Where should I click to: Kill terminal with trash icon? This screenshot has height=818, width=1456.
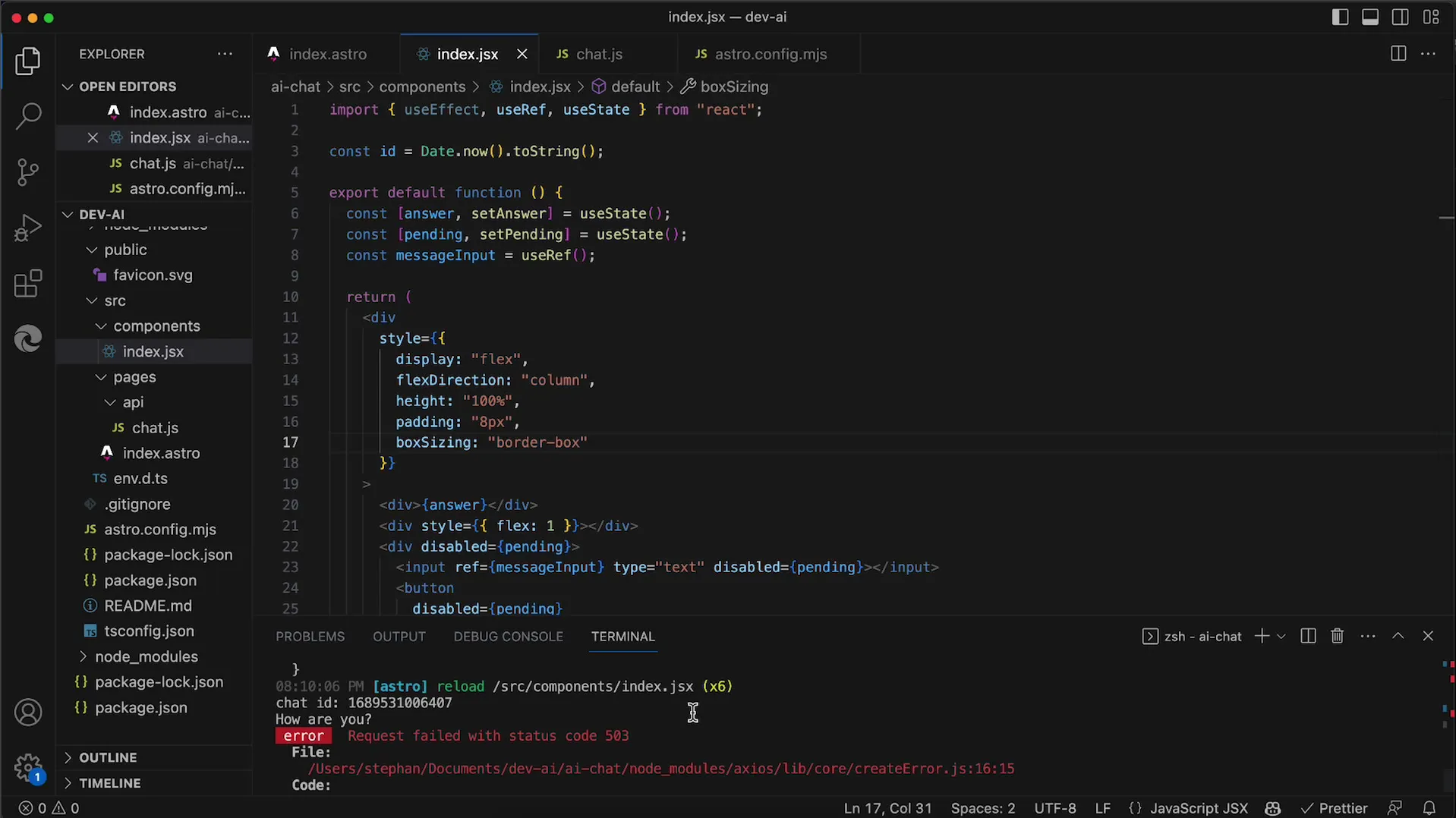1338,636
